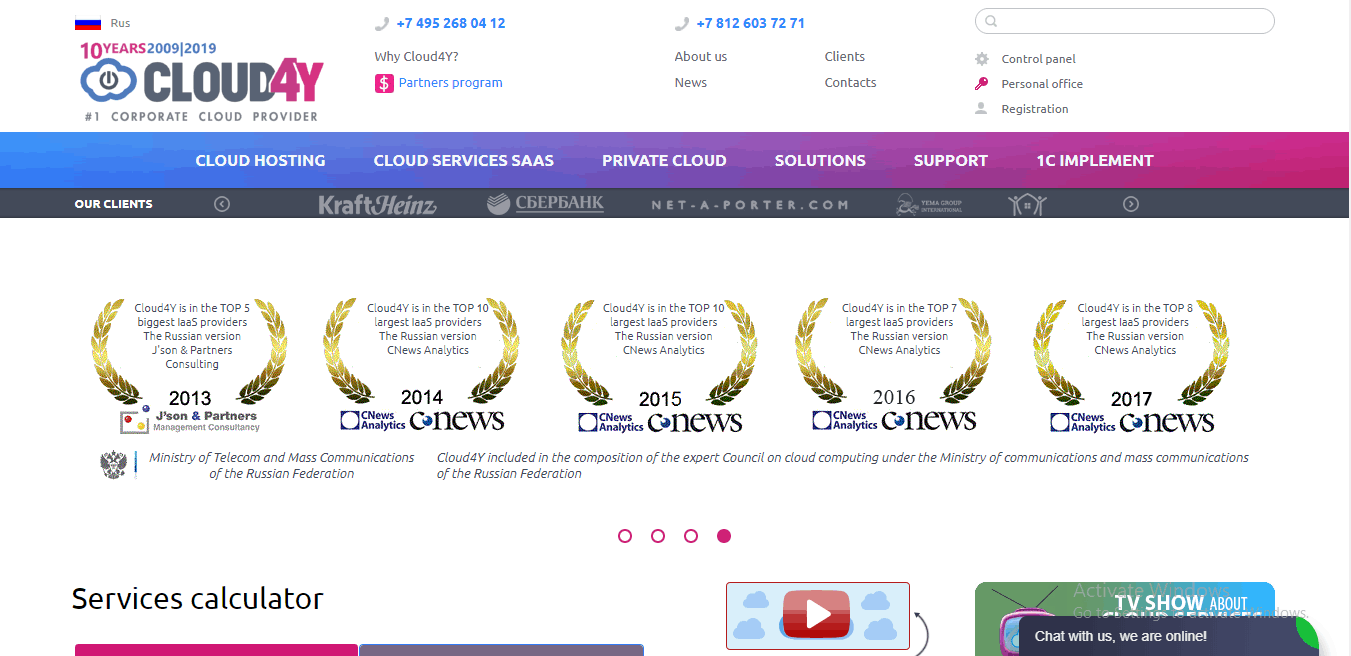
Task: Click the '#1 Corporate Cloud Provider' tagline
Action: 201,116
